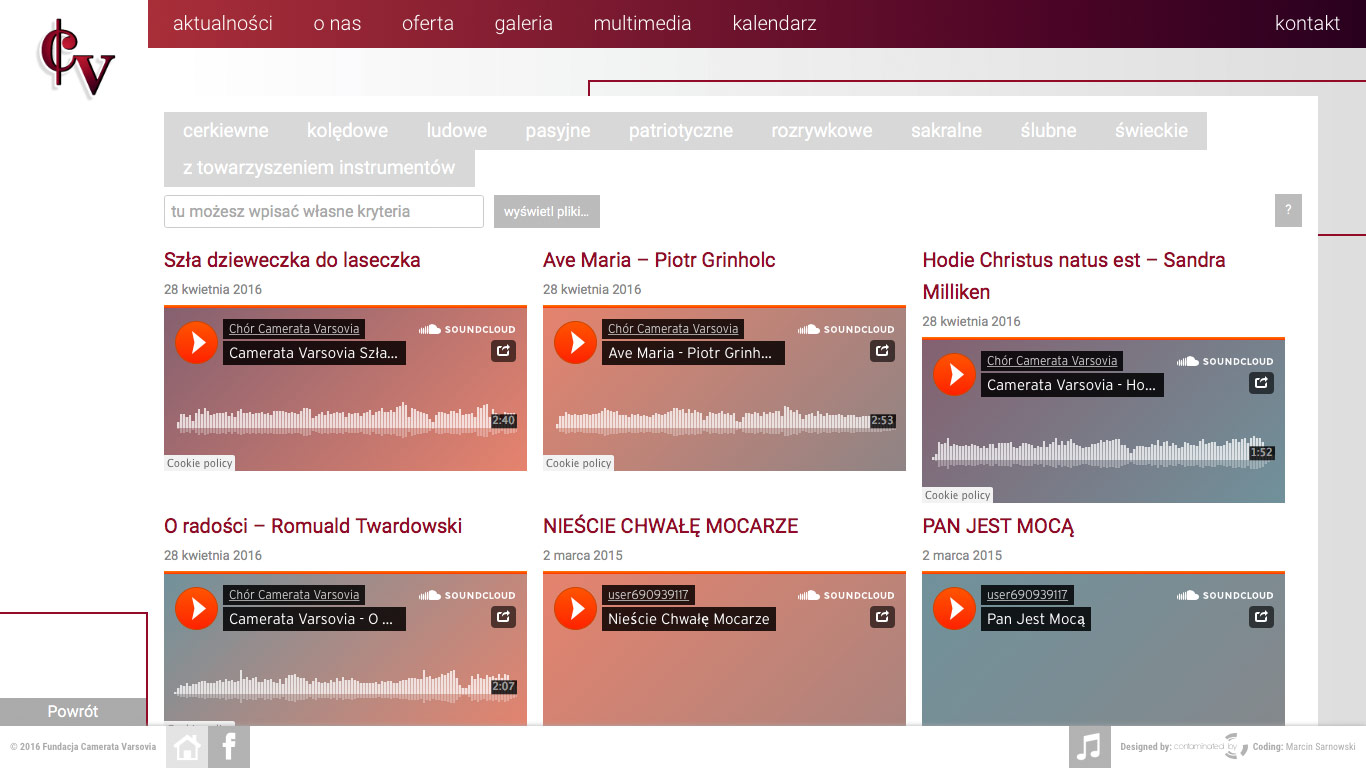The height and width of the screenshot is (768, 1366).
Task: Click the music note icon in footer
Action: click(1089, 747)
